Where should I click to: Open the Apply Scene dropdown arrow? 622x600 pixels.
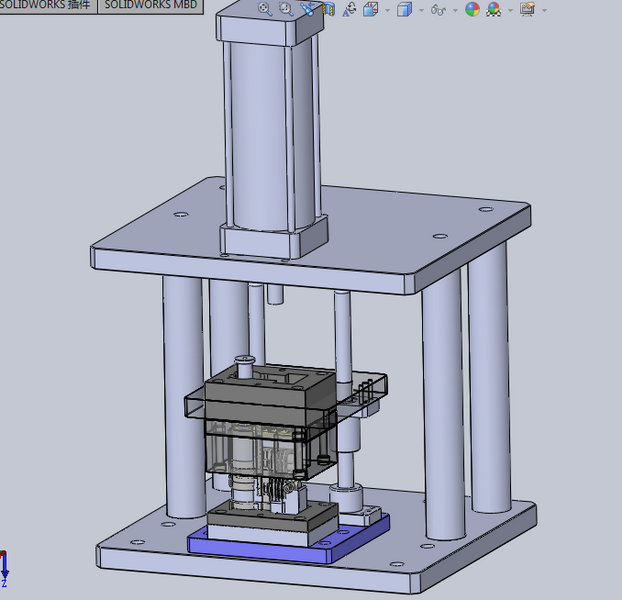[x=511, y=10]
